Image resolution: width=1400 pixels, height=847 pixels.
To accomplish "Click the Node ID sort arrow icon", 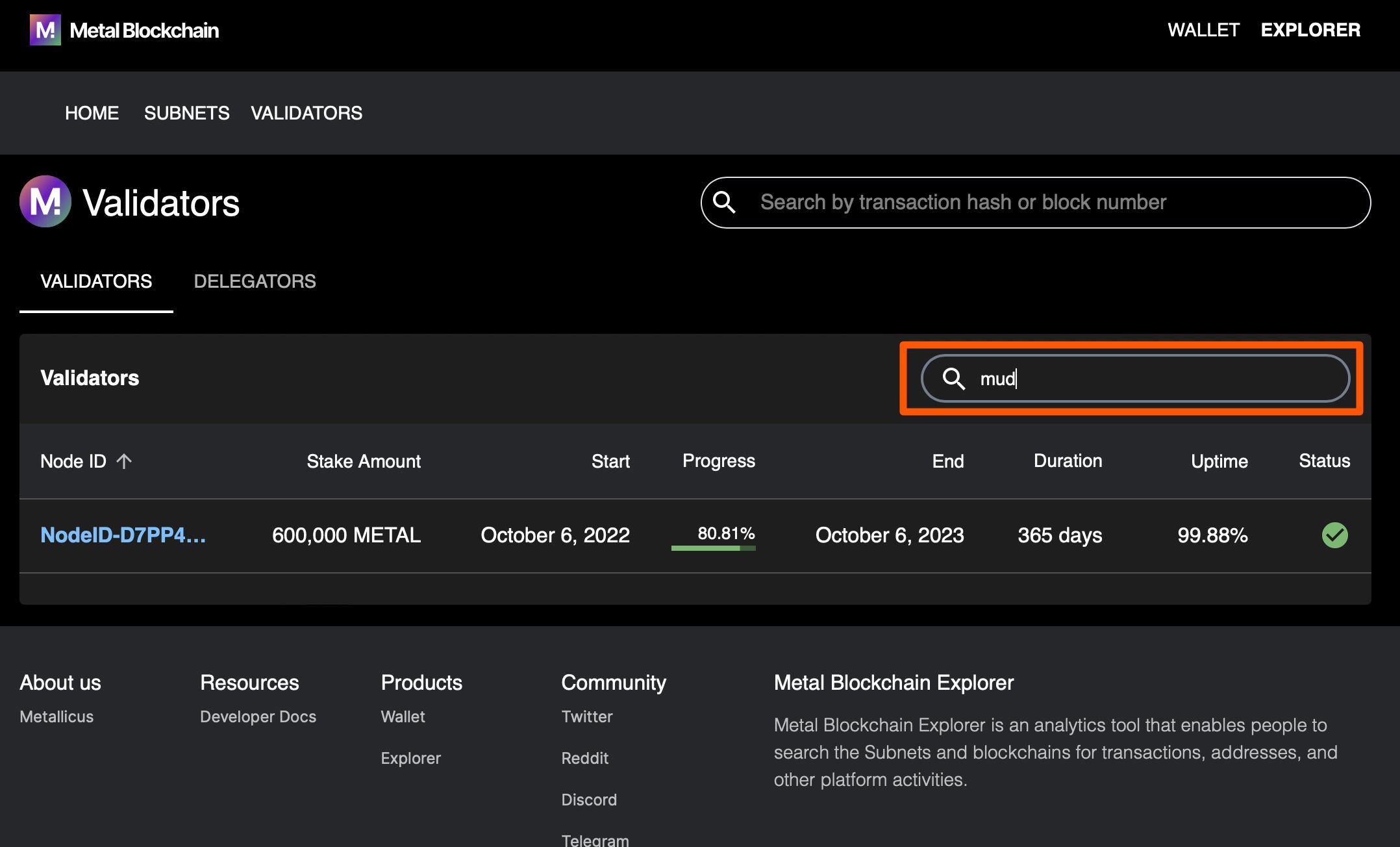I will click(x=124, y=461).
